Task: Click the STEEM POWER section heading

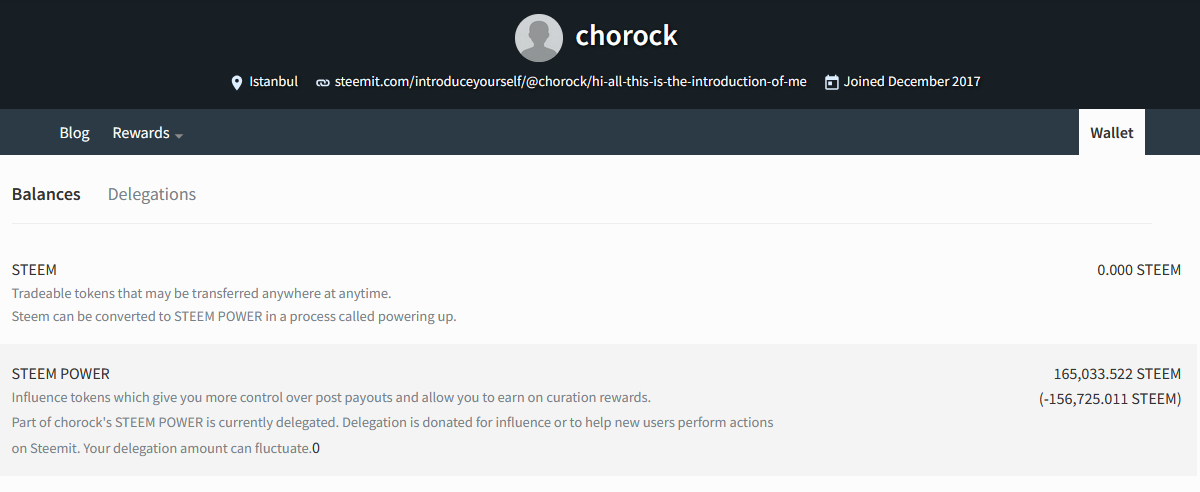Action: point(61,374)
